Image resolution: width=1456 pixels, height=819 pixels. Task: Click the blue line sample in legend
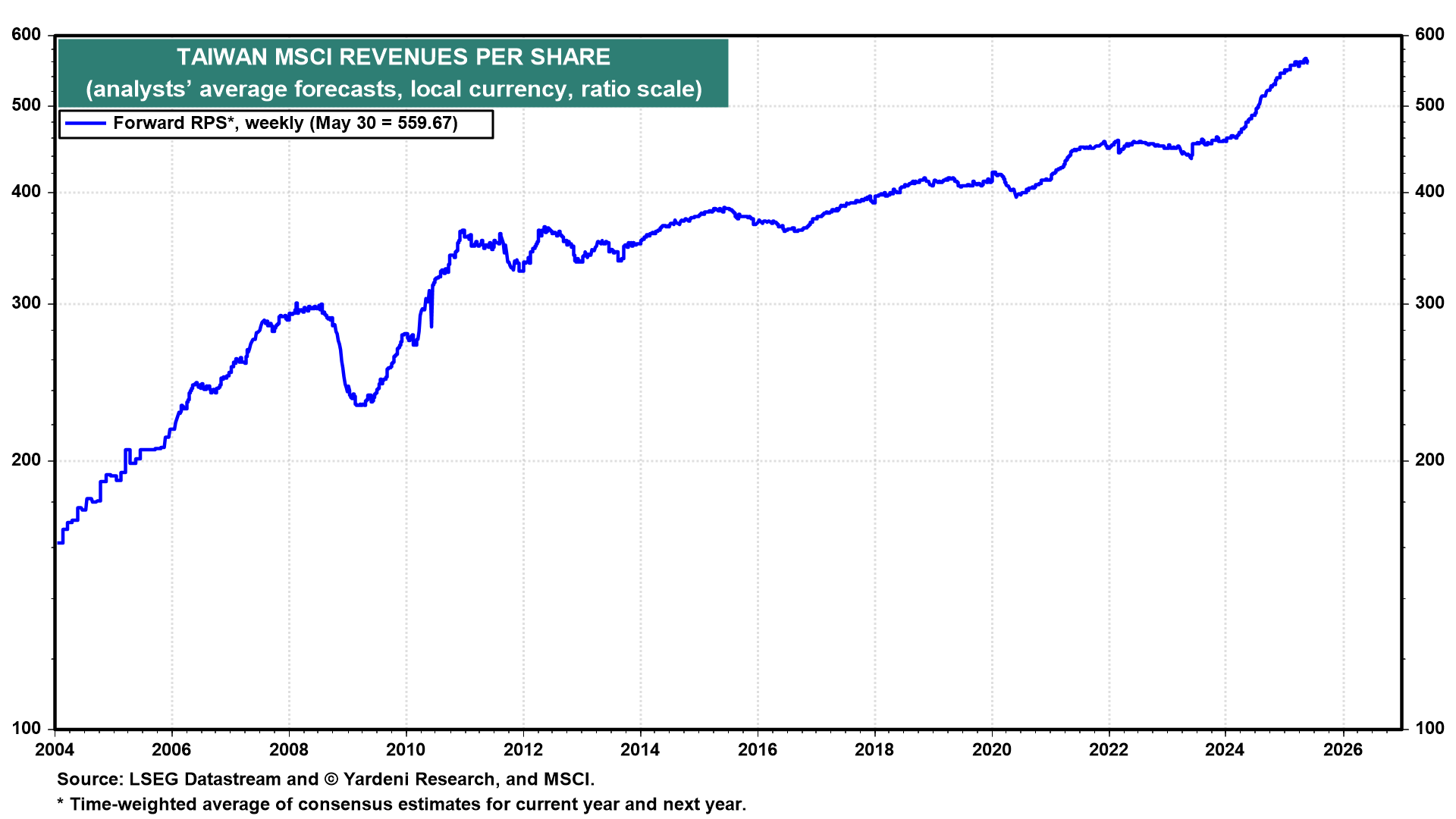(85, 123)
